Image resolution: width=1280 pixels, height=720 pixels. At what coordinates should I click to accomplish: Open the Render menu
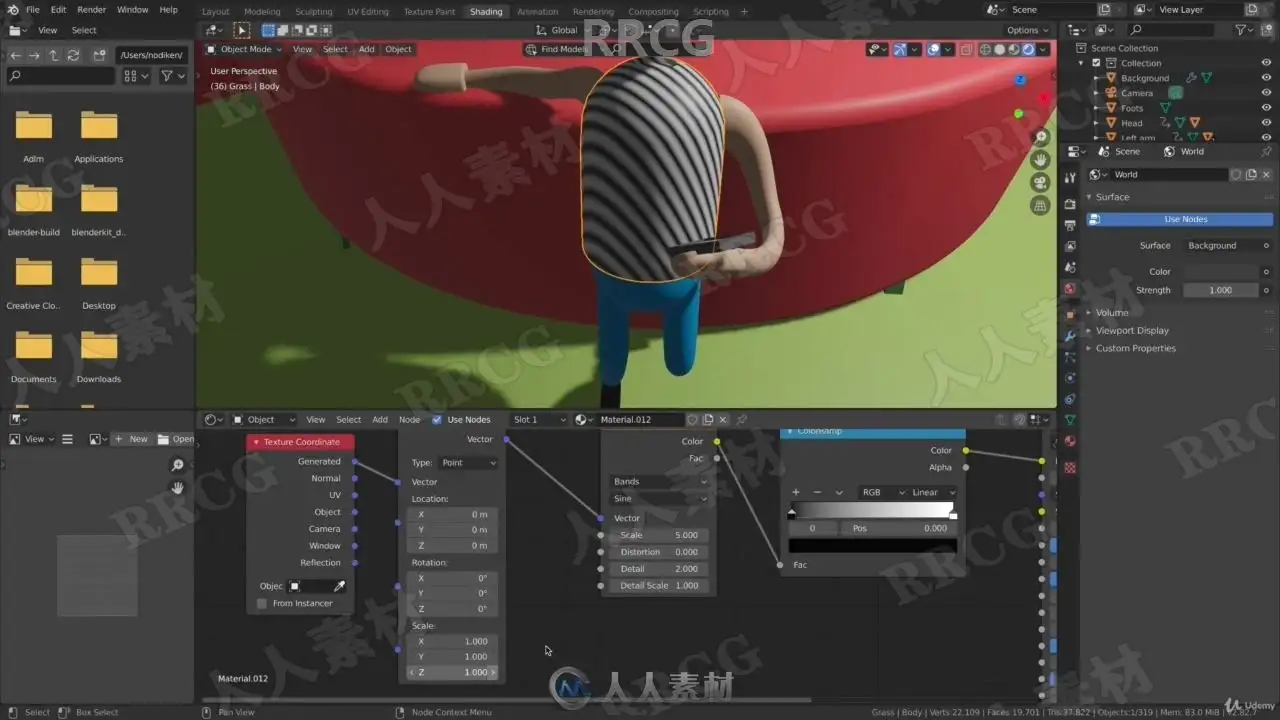(x=91, y=10)
